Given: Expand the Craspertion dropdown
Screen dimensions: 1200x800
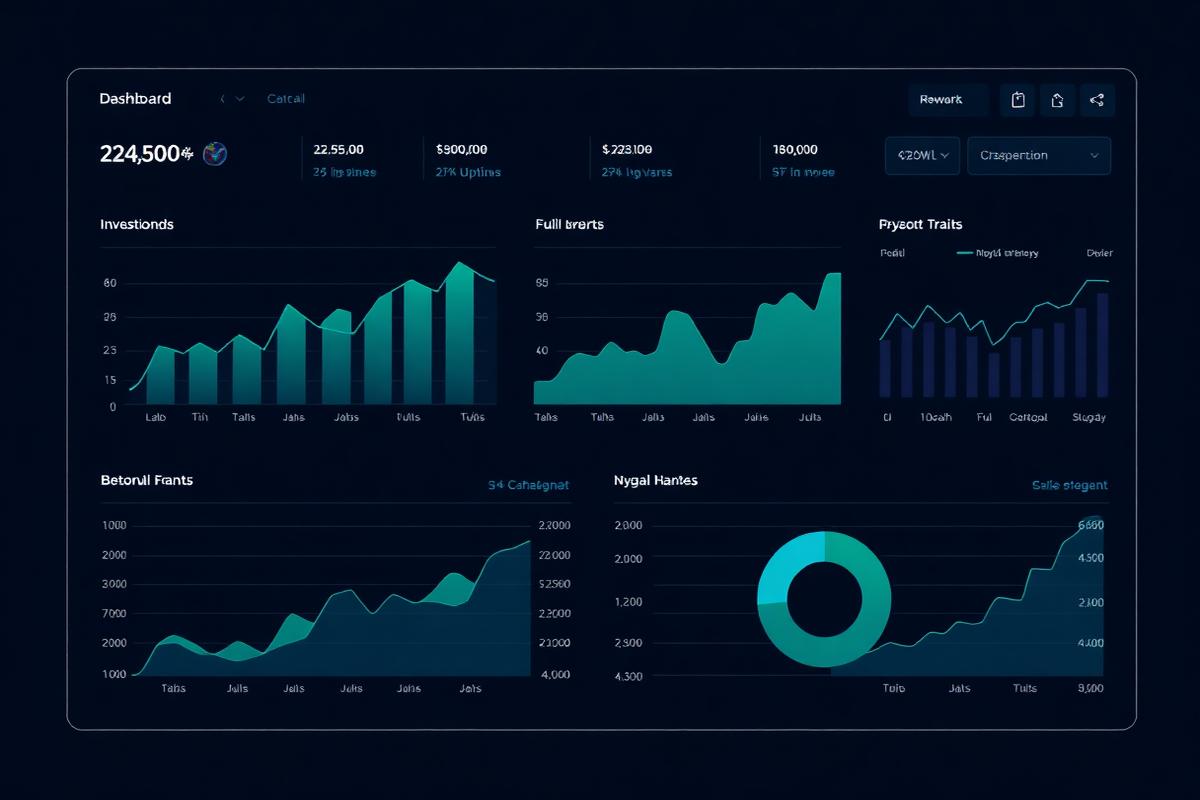Looking at the screenshot, I should (1038, 155).
